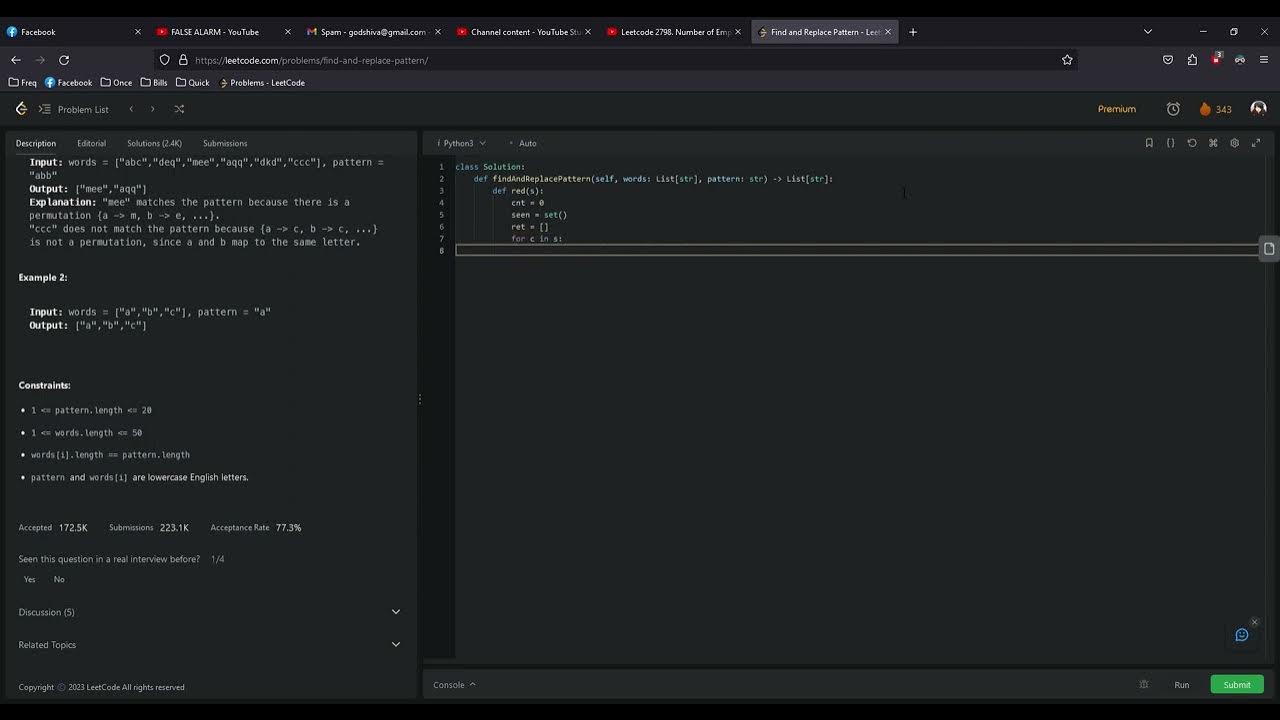Click the panel divider handle
1280x720 pixels.
pos(420,399)
